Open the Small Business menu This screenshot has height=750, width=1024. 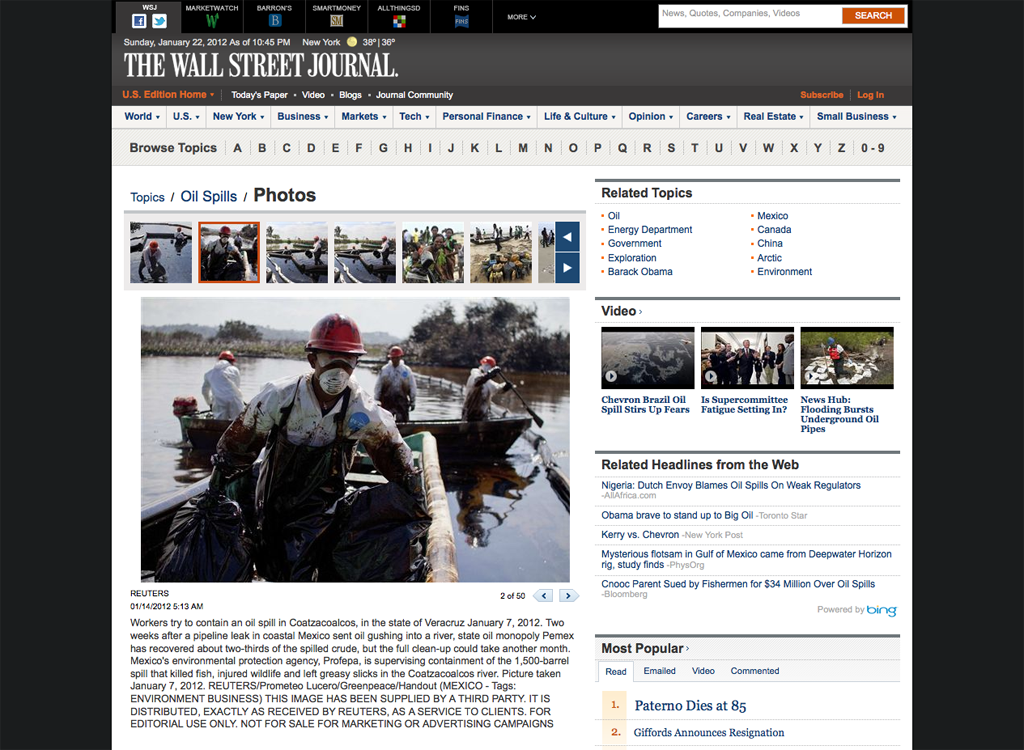point(856,116)
